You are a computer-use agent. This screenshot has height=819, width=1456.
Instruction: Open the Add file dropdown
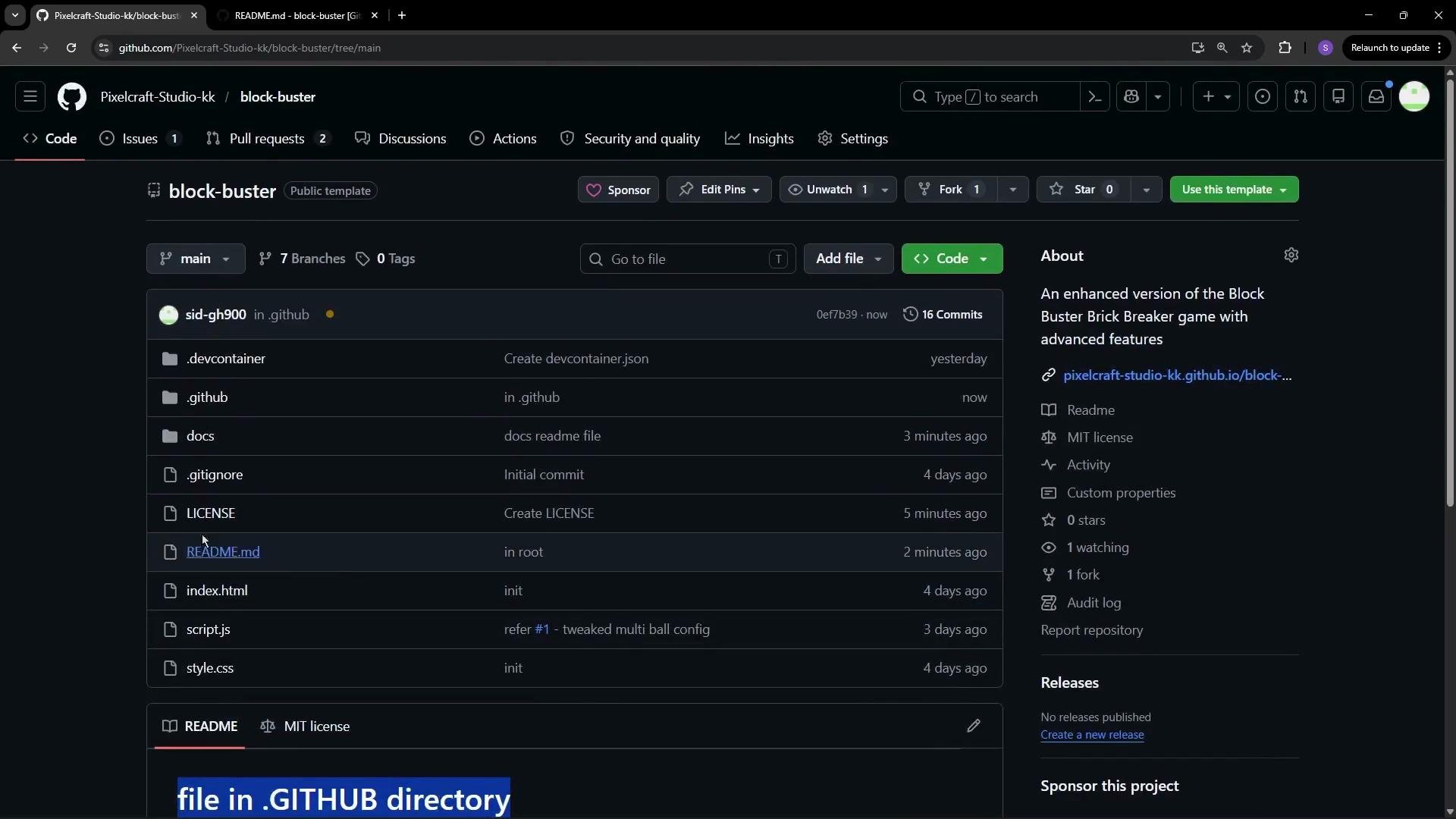(849, 259)
